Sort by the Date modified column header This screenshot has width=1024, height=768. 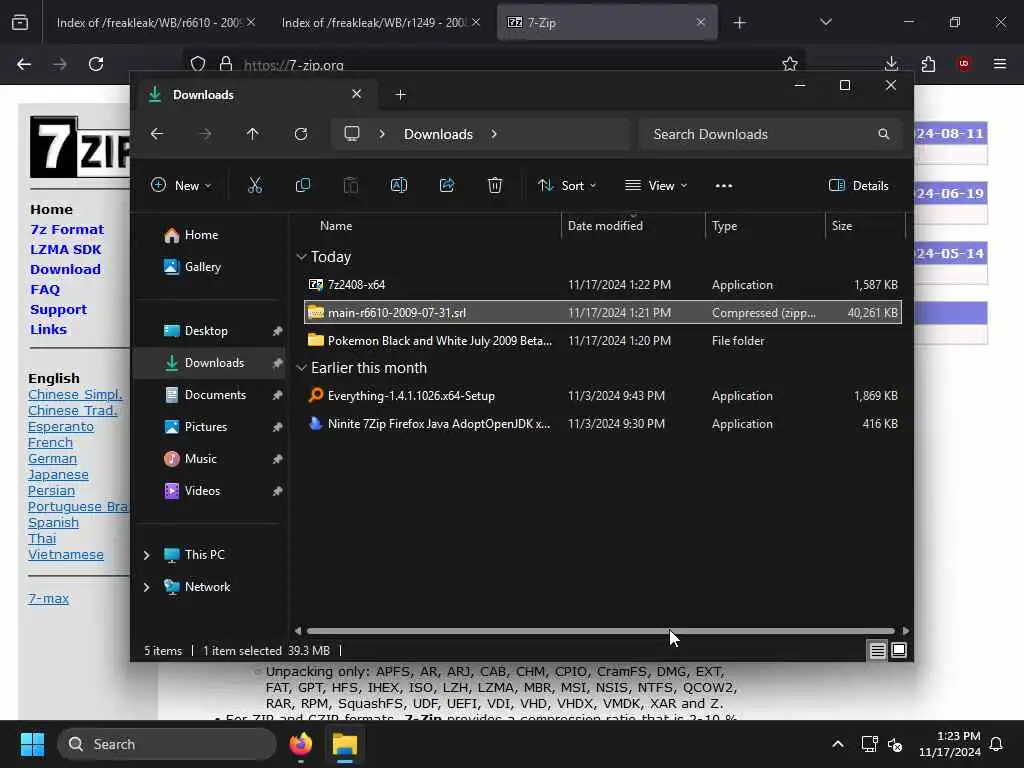632,225
